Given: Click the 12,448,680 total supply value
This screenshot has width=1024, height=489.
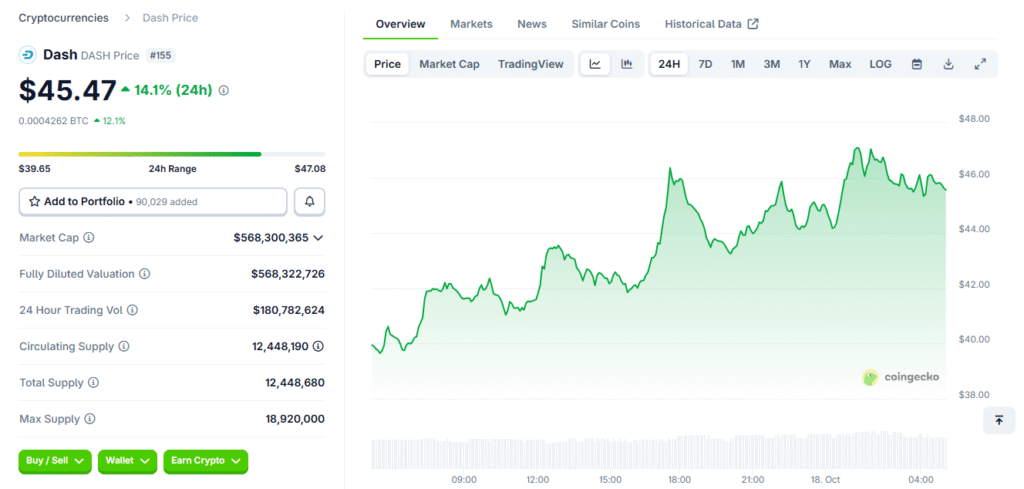Looking at the screenshot, I should tap(295, 383).
